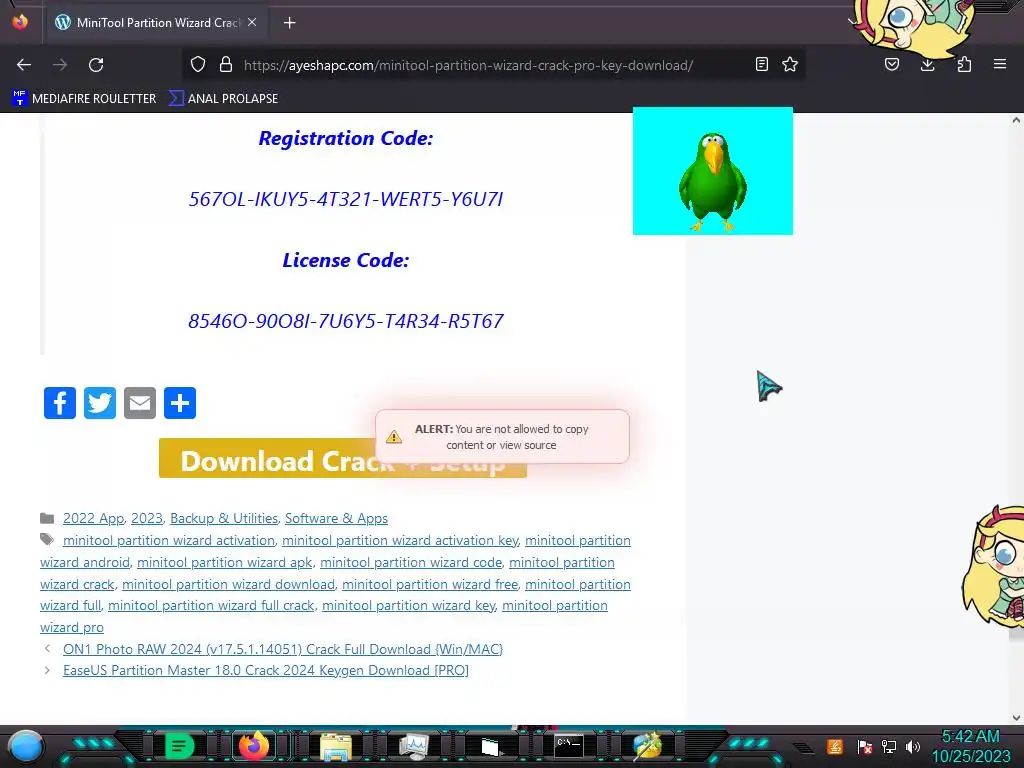The image size is (1024, 768).
Task: Go back to the previous page
Action: [x=24, y=65]
